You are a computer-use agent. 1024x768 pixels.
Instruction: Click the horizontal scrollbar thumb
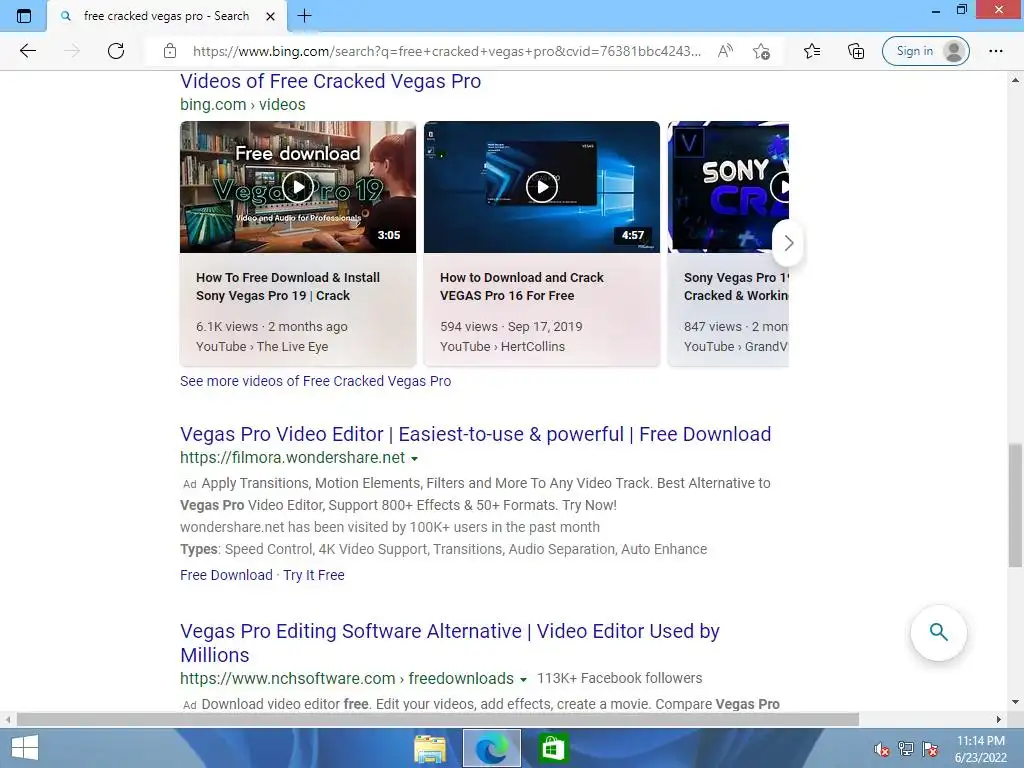pos(438,720)
